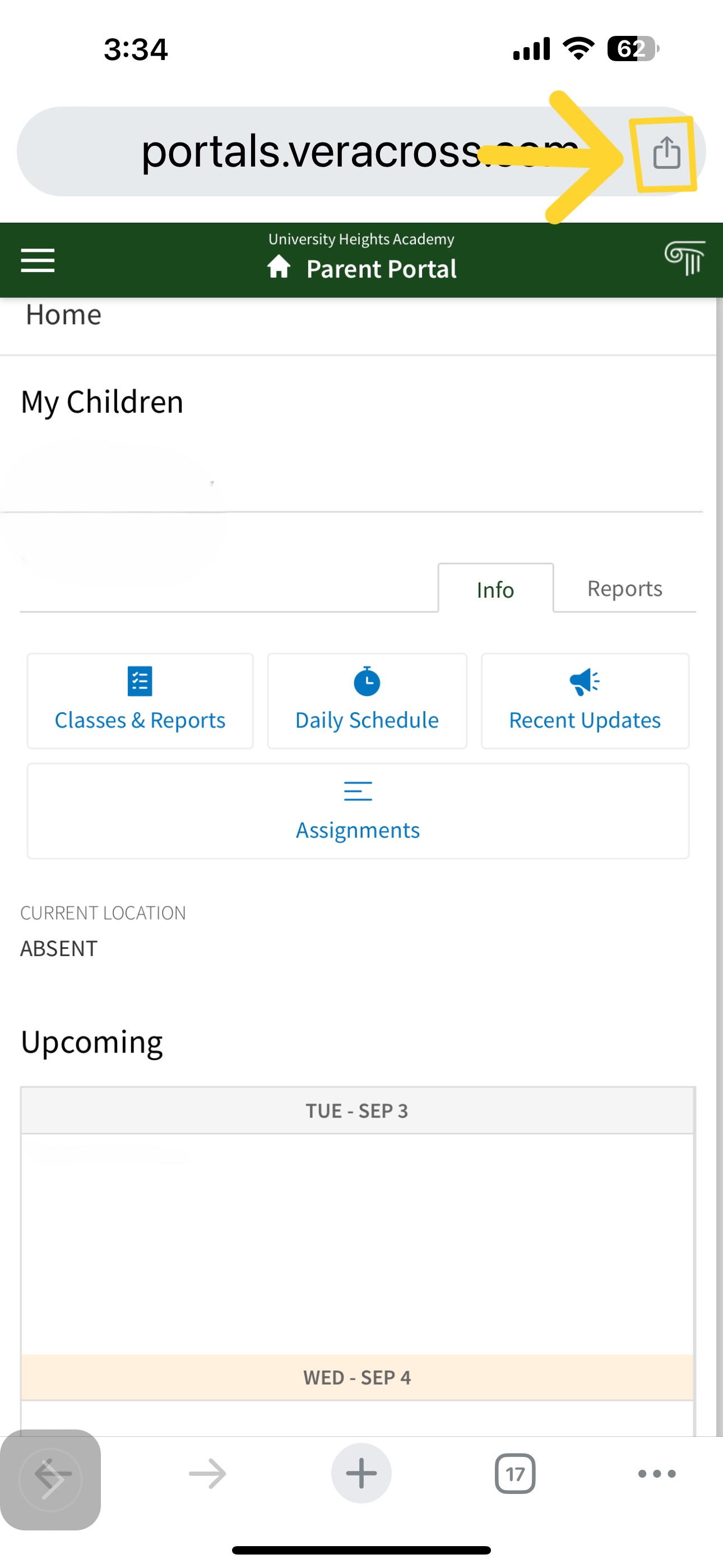
Task: Select the WED - SEP 4 header
Action: tap(357, 1377)
